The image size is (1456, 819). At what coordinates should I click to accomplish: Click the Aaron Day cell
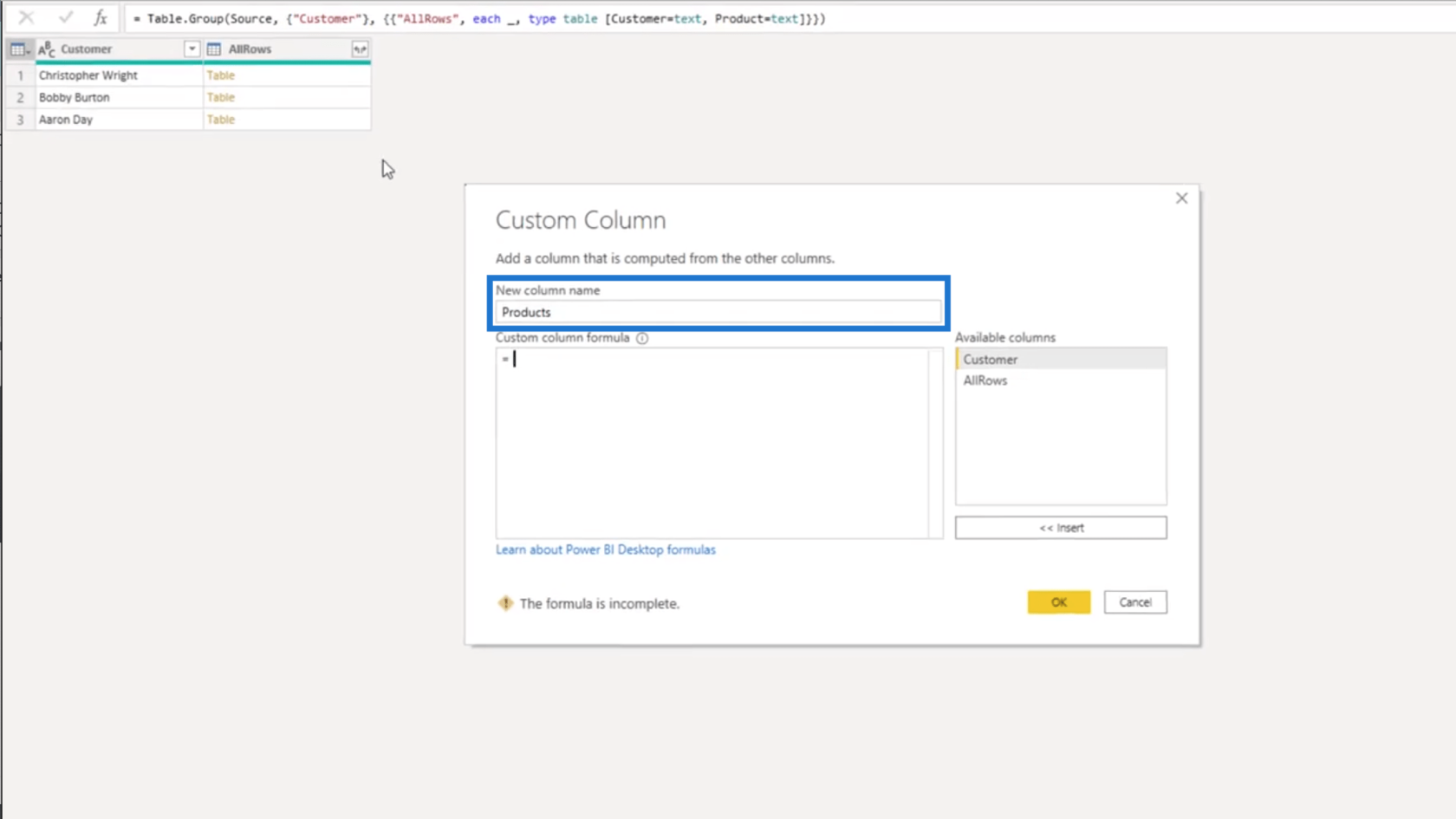point(119,120)
